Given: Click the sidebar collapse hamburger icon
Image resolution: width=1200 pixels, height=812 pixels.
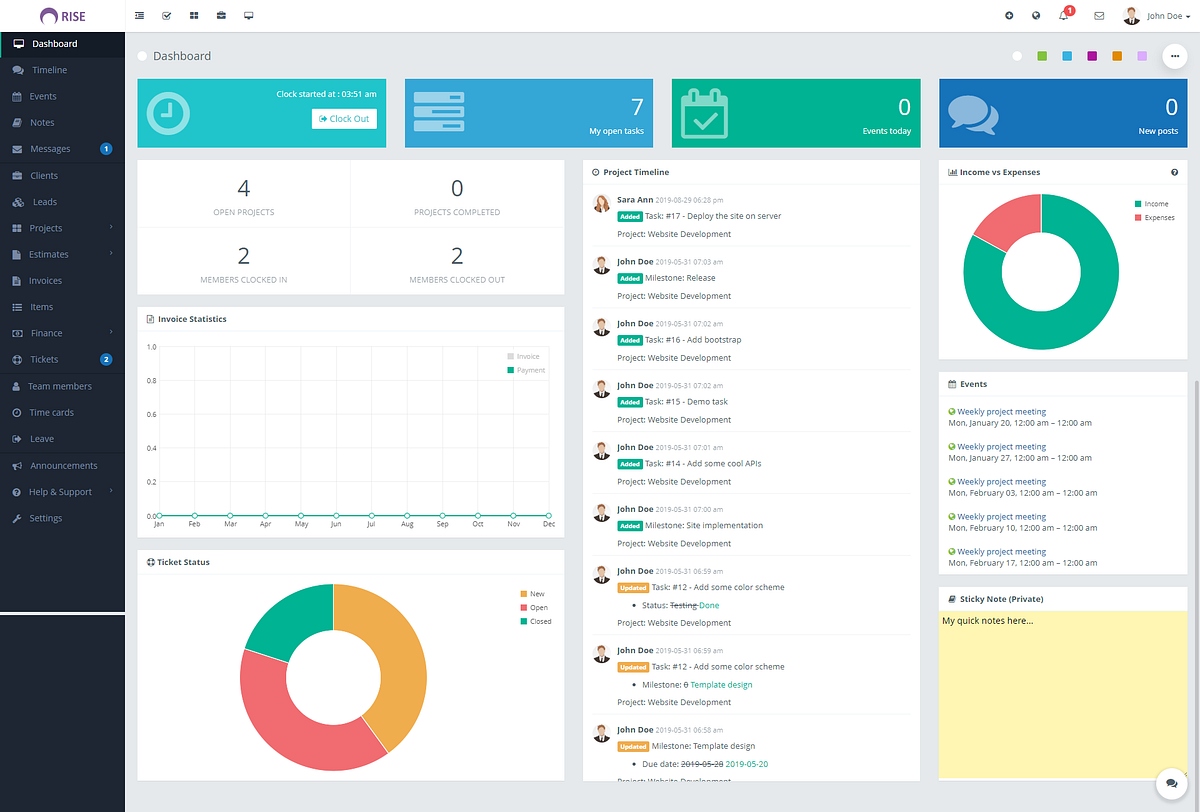Looking at the screenshot, I should pyautogui.click(x=139, y=15).
